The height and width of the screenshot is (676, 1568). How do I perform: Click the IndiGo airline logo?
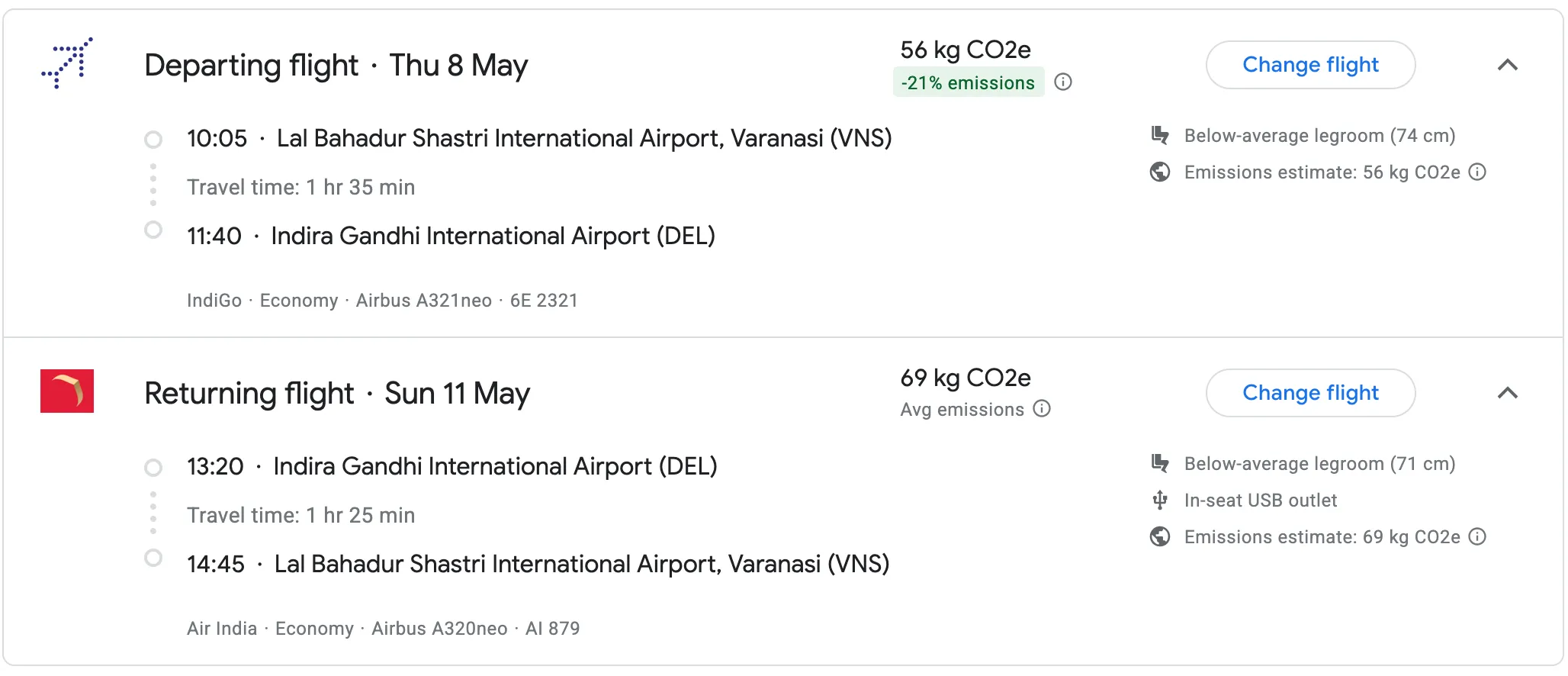coord(67,63)
